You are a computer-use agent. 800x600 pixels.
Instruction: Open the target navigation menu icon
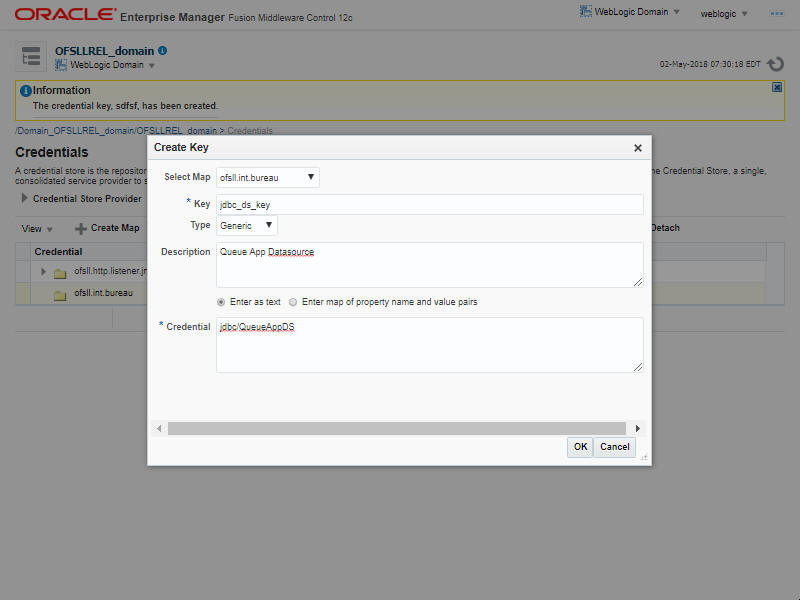pos(31,56)
